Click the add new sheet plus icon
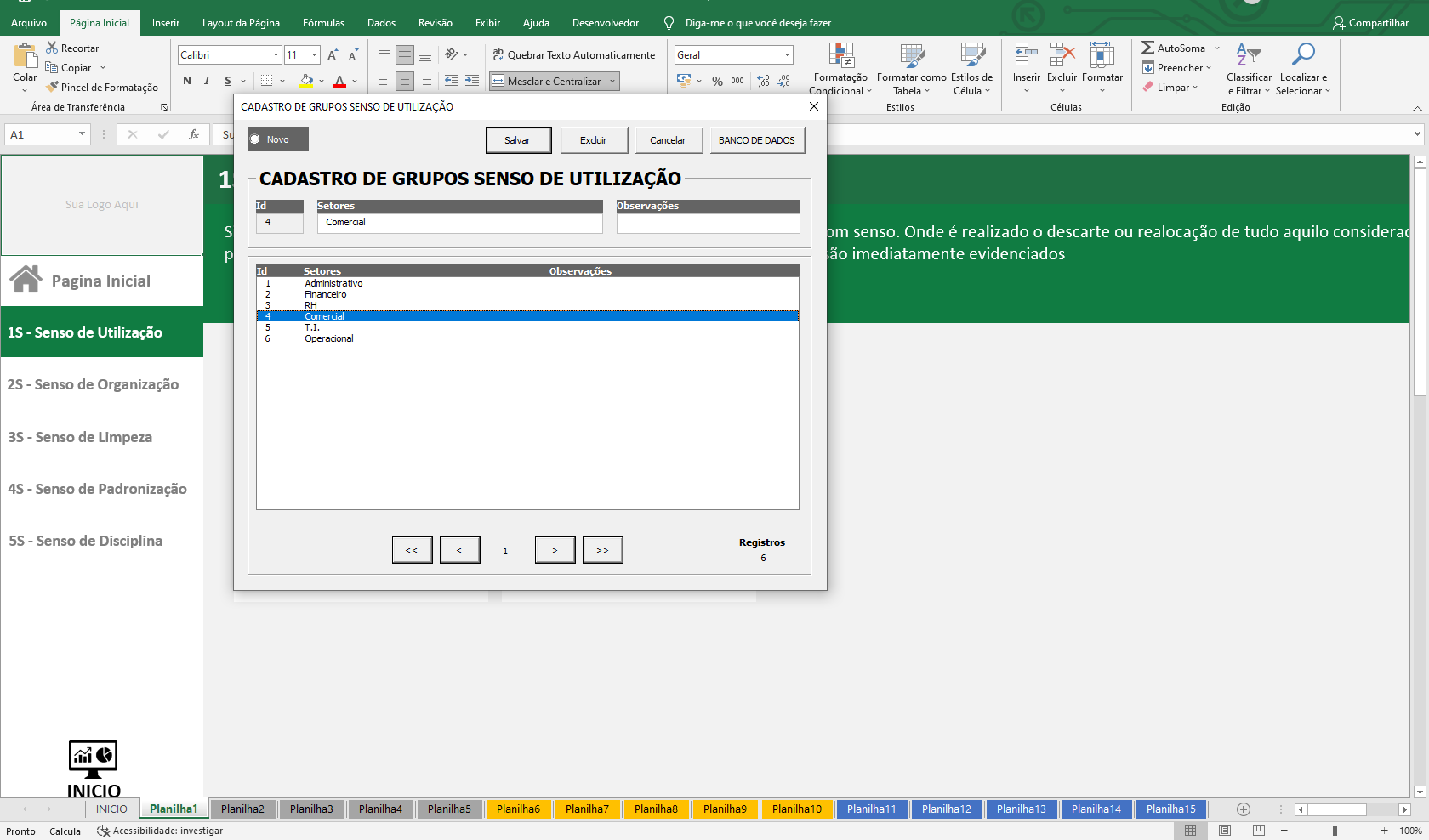 tap(1244, 809)
